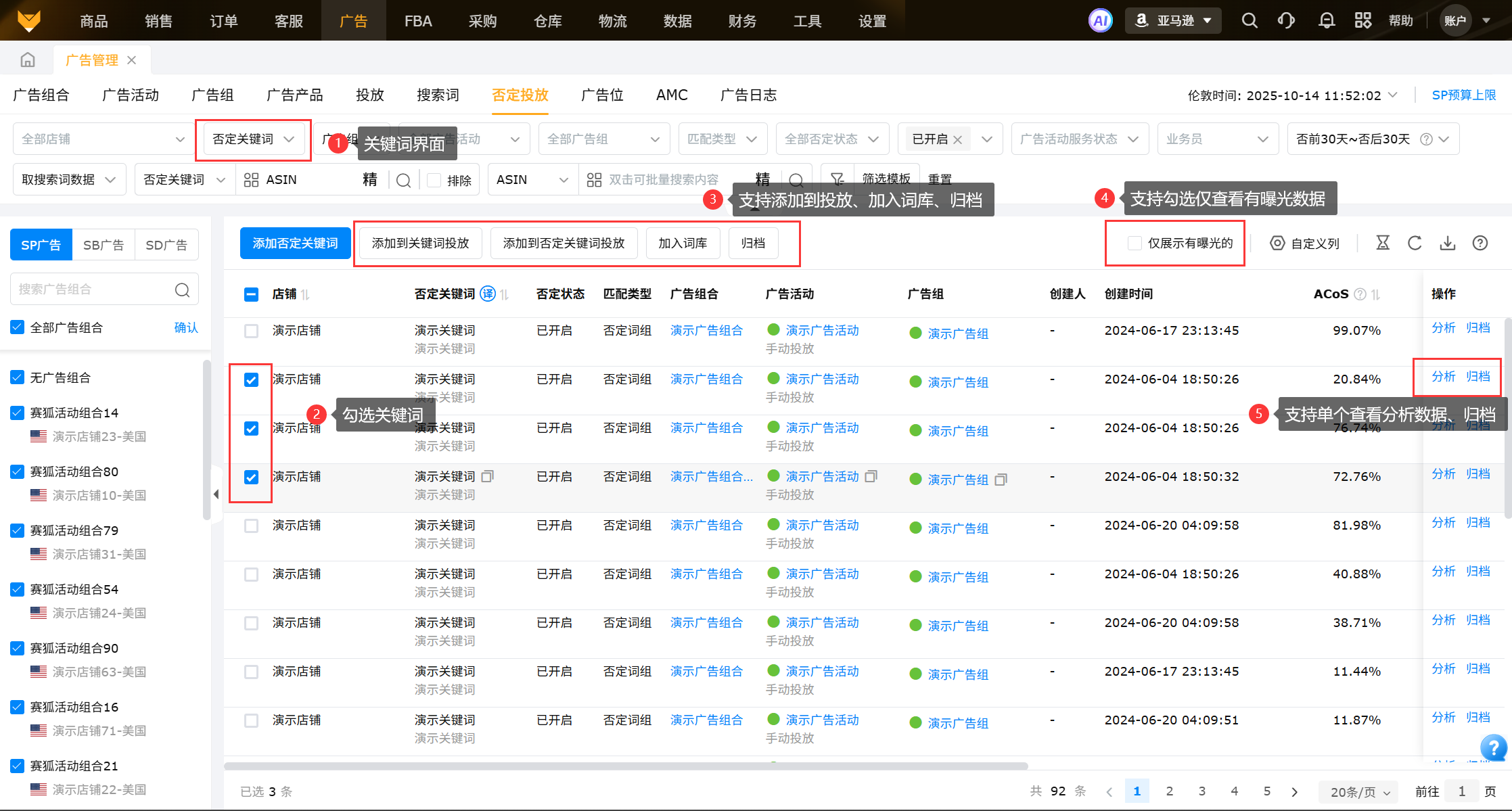Toggle the 排除 checkbox
The width and height of the screenshot is (1512, 811).
coord(434,180)
